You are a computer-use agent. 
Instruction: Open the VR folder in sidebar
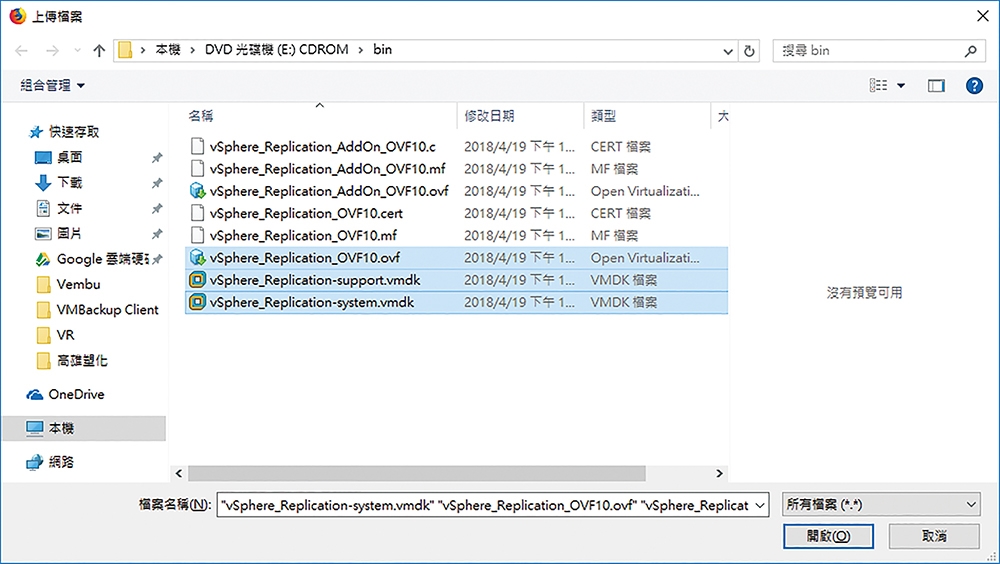click(x=66, y=335)
